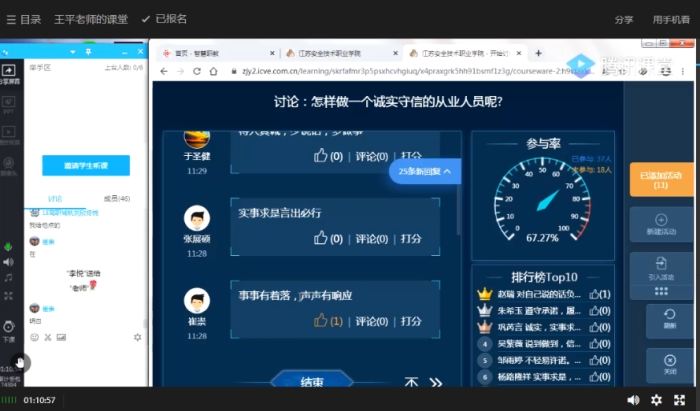
Task: Click browser reload icon in address bar
Action: (x=196, y=71)
